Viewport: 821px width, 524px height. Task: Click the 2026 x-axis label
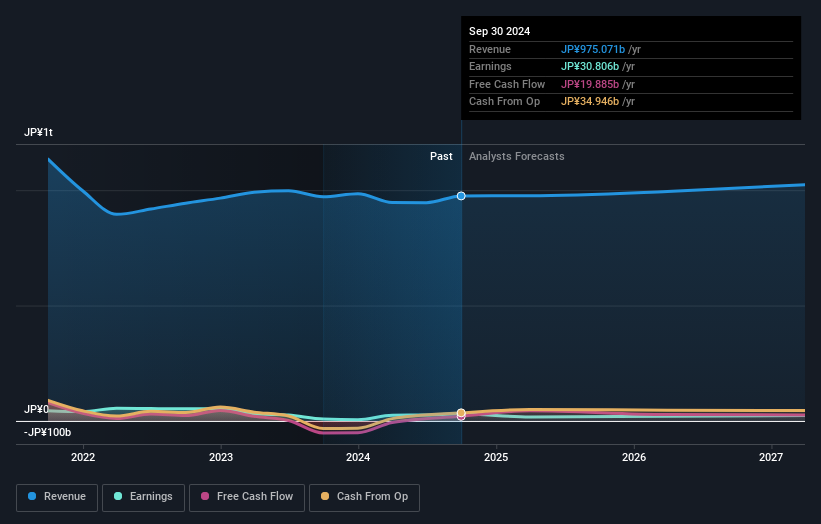634,458
